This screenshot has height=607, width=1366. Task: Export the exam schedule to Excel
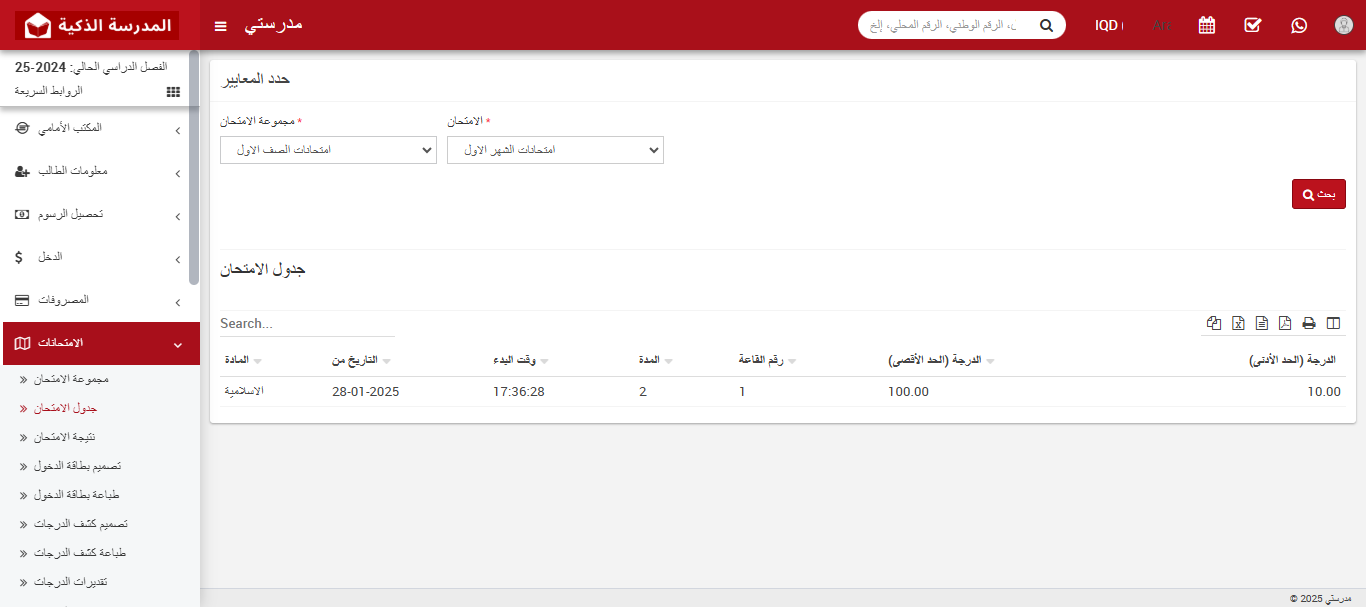[1238, 323]
